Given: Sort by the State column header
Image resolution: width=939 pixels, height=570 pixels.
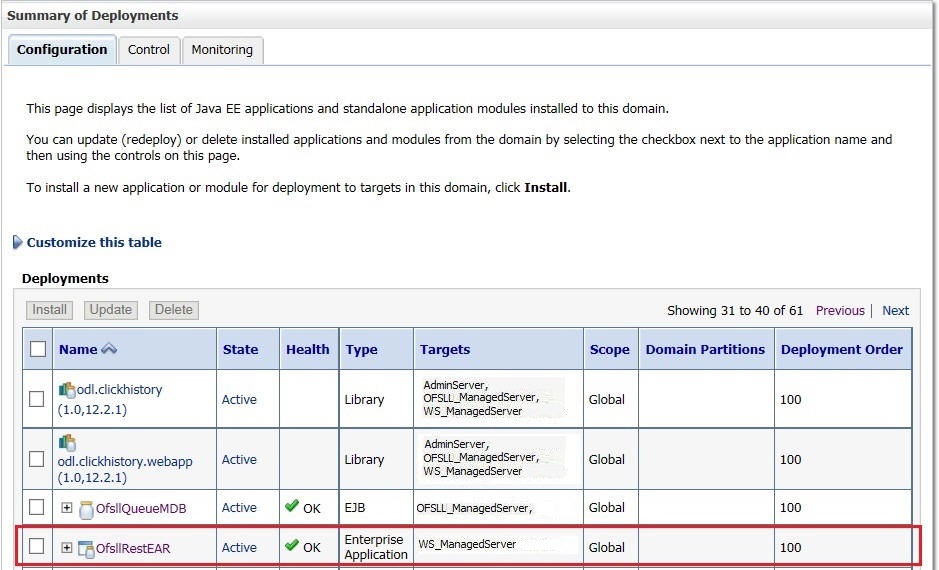Looking at the screenshot, I should pos(240,350).
